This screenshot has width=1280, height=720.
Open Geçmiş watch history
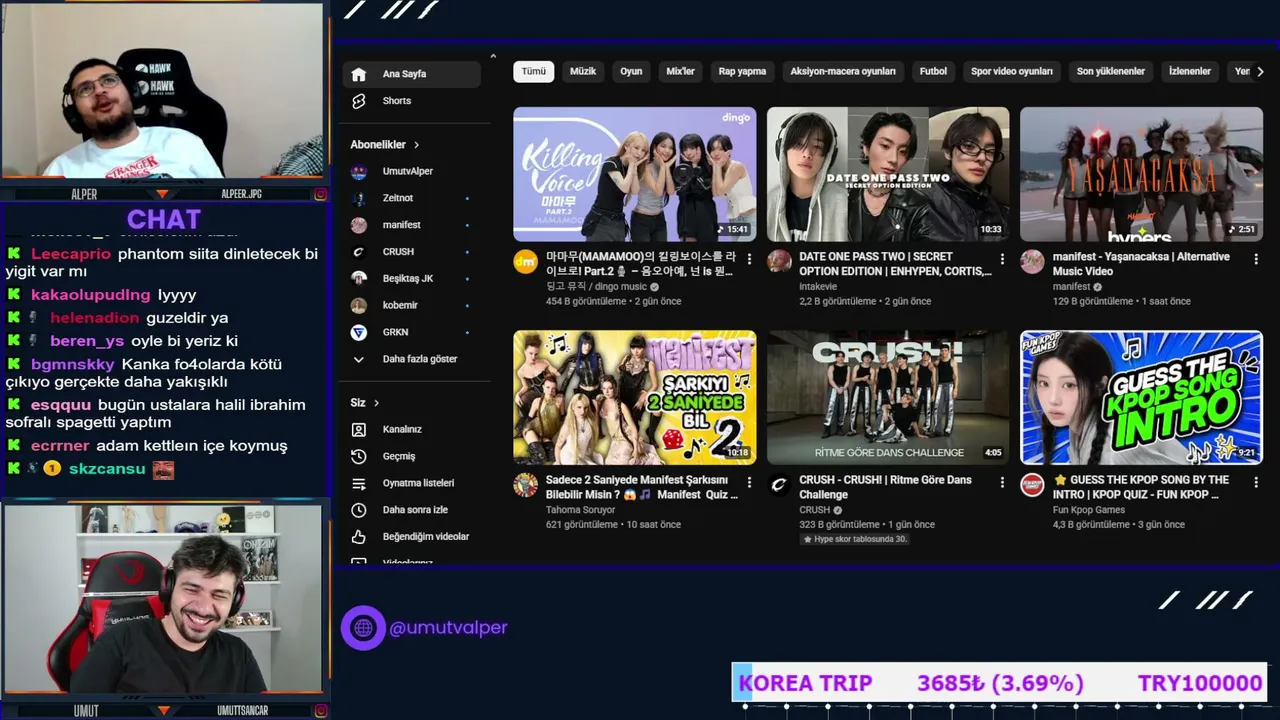pyautogui.click(x=411, y=456)
